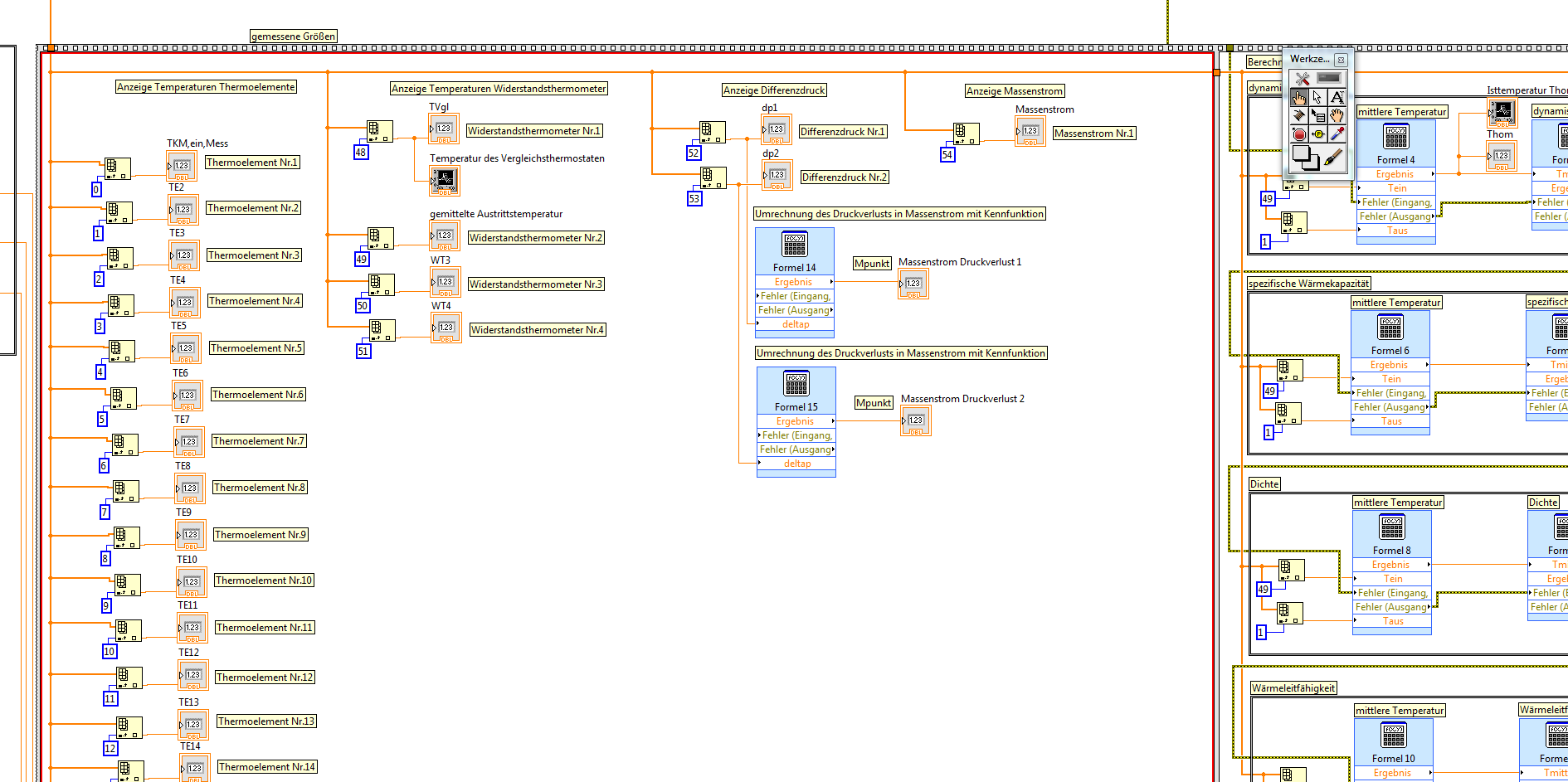
Task: Select the Set Color paintbrush tool
Action: [x=1333, y=158]
